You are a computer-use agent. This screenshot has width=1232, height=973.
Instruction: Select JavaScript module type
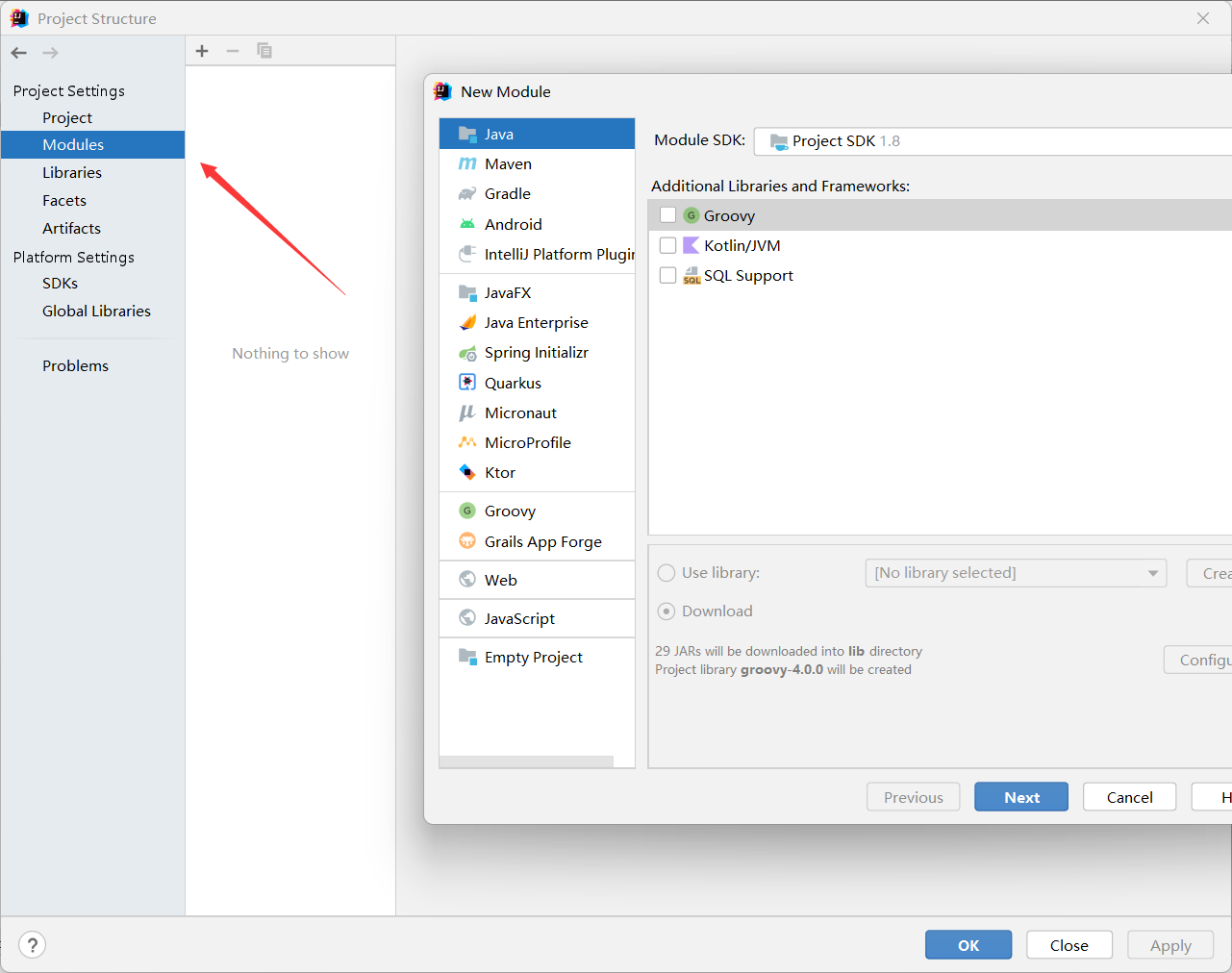(537, 618)
